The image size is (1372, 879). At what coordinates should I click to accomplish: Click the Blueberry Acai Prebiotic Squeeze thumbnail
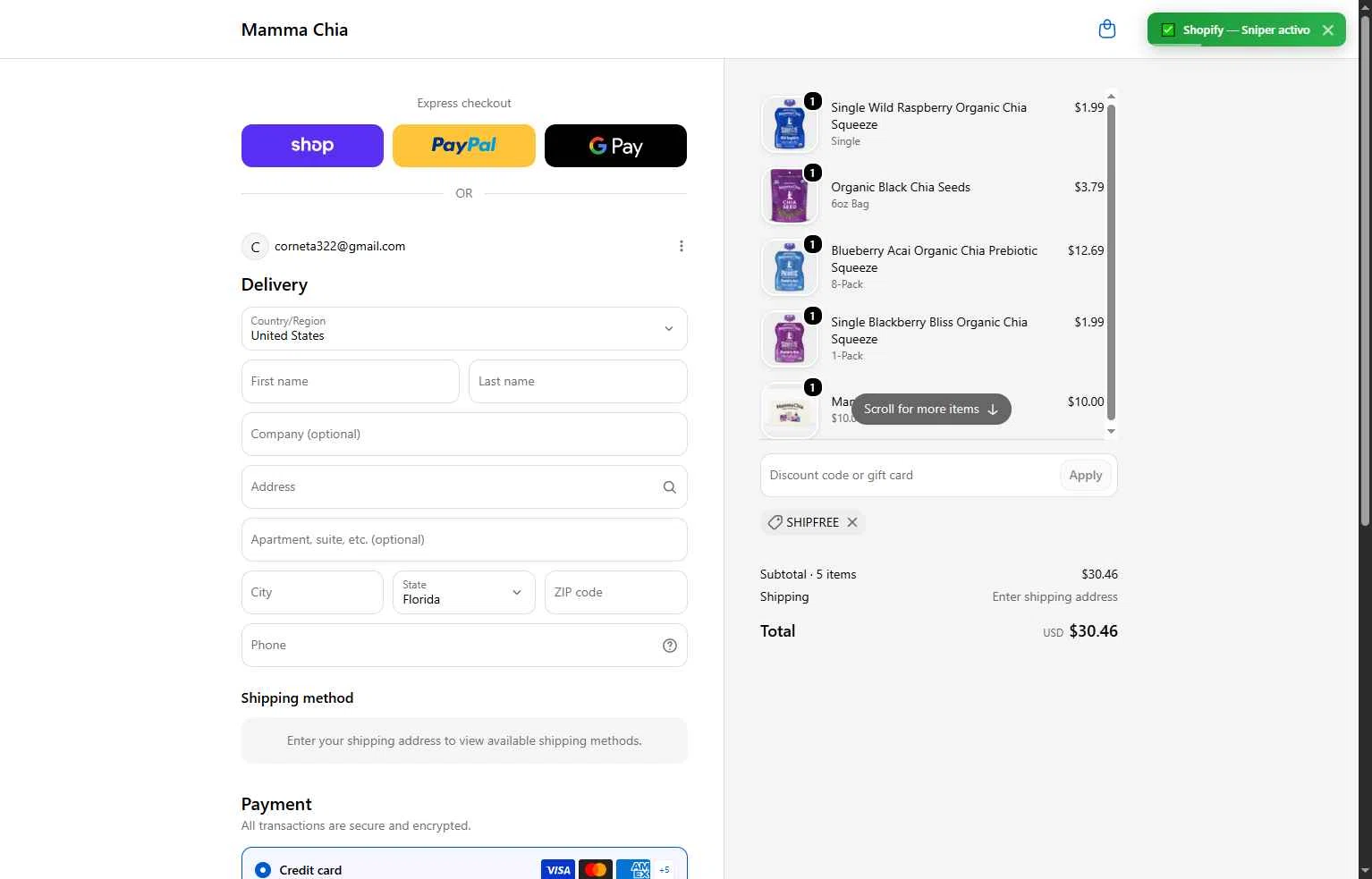pos(789,267)
